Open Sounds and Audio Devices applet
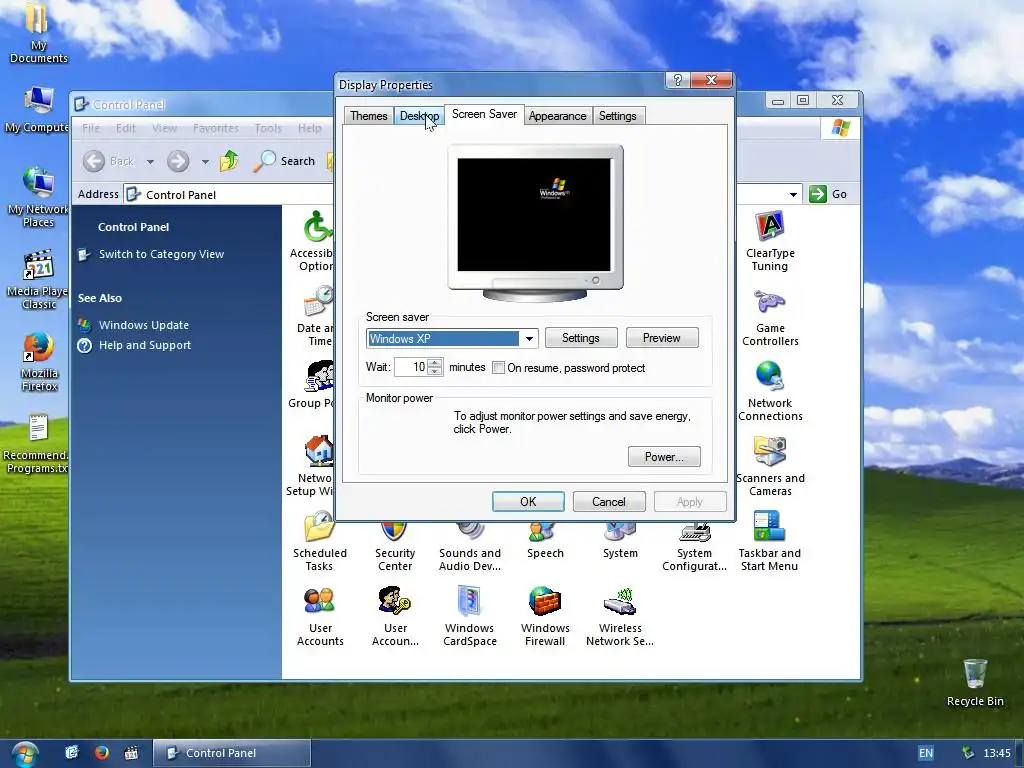The width and height of the screenshot is (1024, 768). point(470,547)
